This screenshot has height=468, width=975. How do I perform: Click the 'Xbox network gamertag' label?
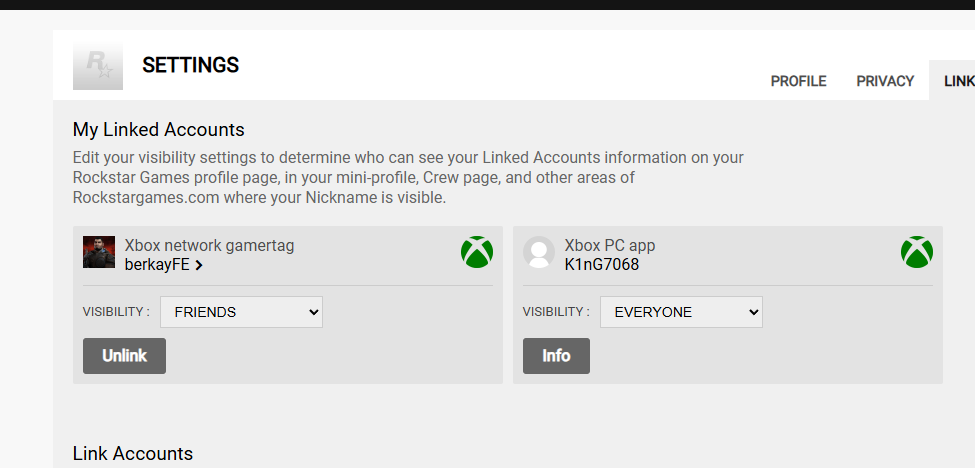click(210, 245)
